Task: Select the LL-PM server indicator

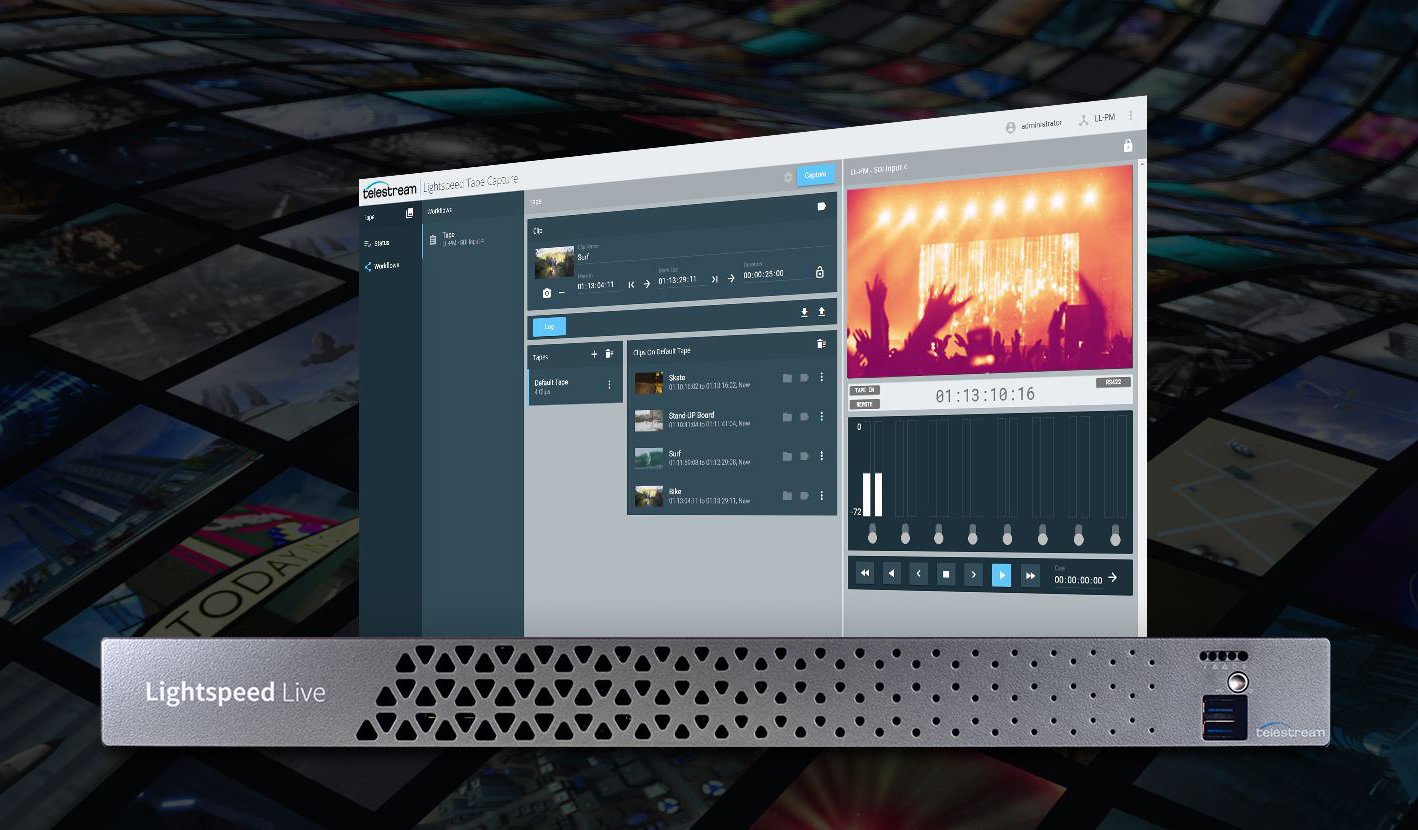Action: pos(1096,119)
